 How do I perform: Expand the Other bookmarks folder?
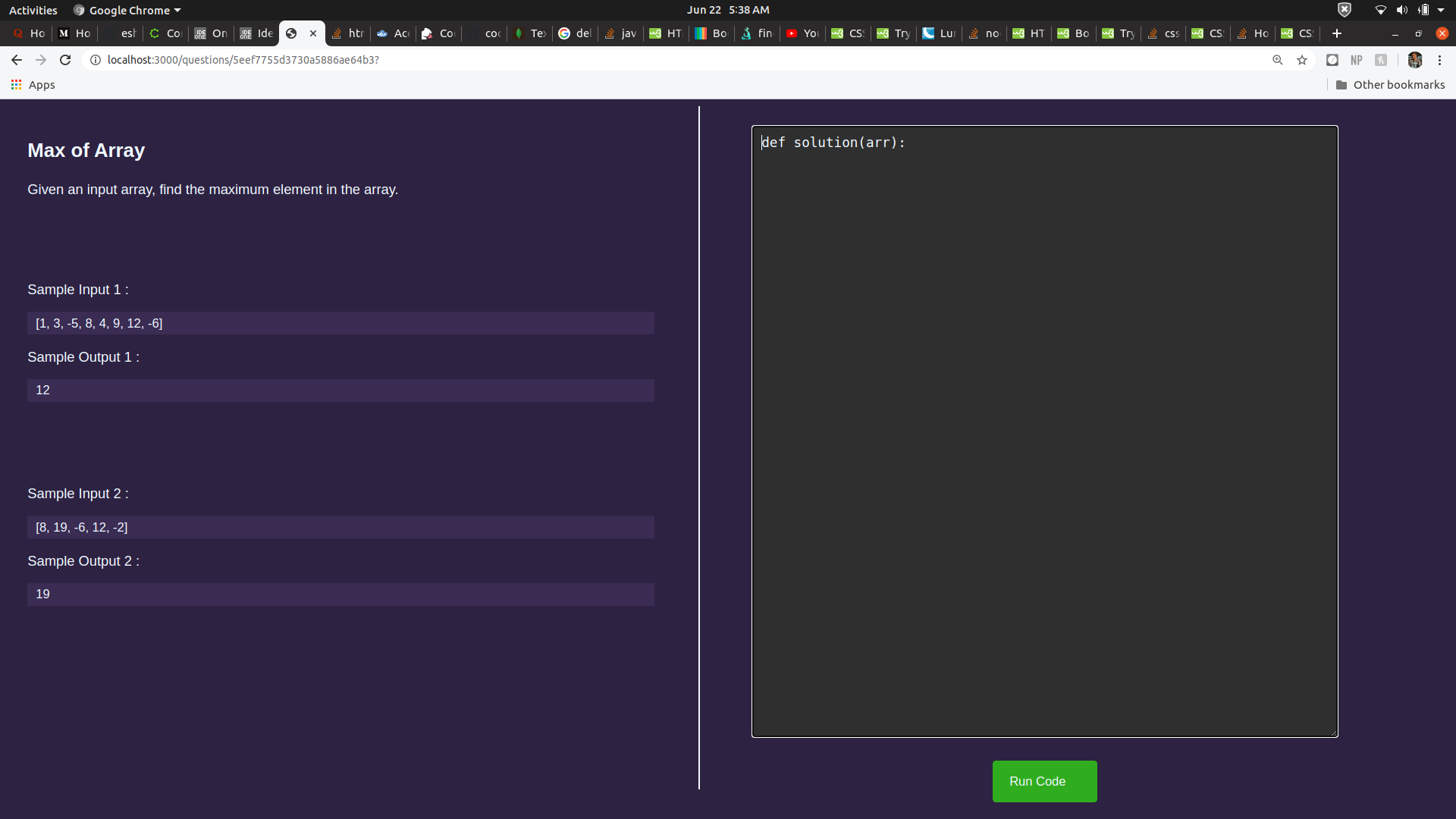click(x=1391, y=85)
